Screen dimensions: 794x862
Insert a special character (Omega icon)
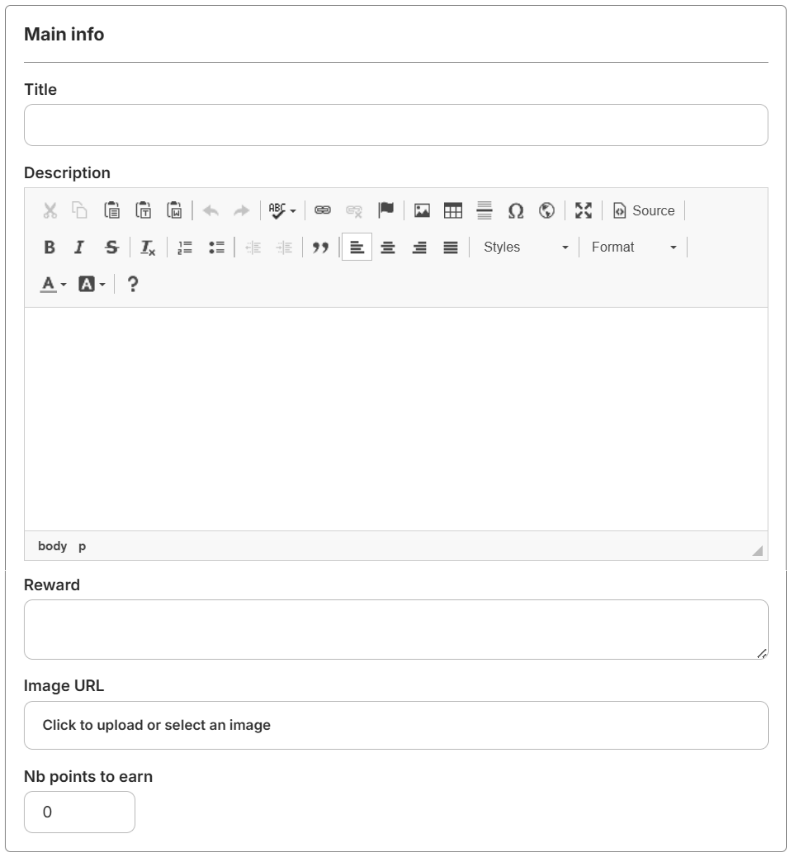pyautogui.click(x=516, y=211)
